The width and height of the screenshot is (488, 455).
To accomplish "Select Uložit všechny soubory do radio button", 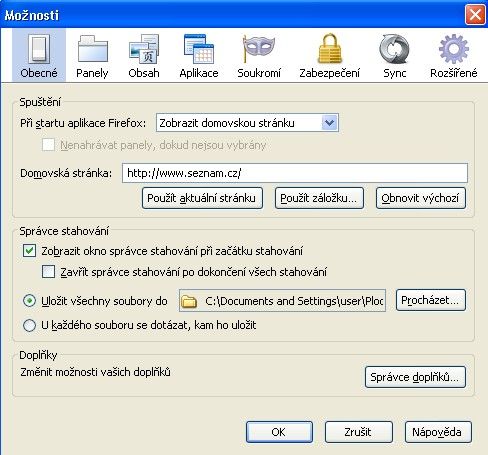I will pyautogui.click(x=29, y=301).
